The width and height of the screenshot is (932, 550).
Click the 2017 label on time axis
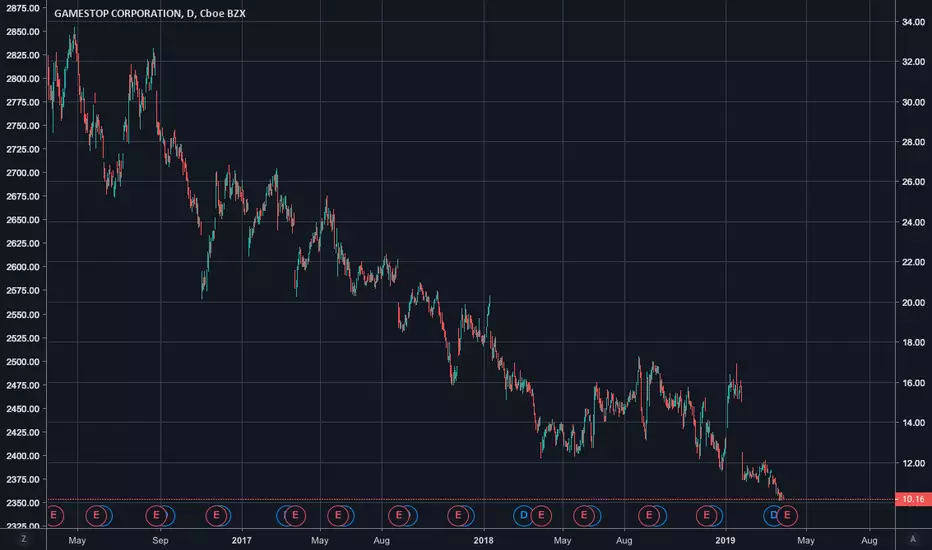pos(241,540)
